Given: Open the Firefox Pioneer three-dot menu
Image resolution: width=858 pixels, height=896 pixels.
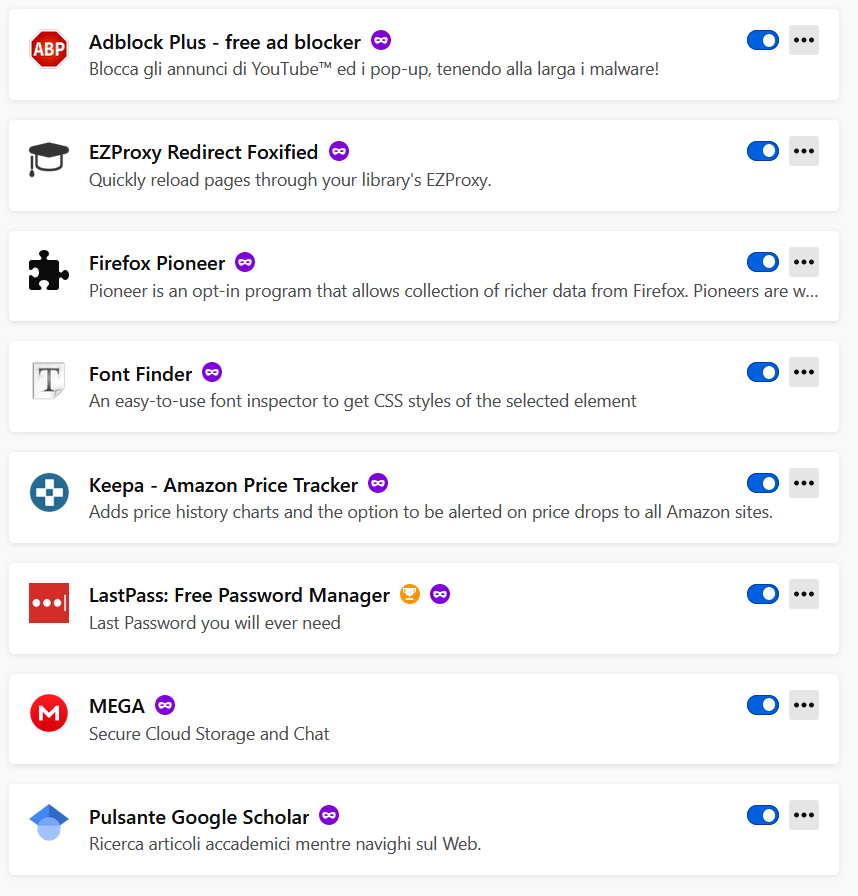Looking at the screenshot, I should (804, 262).
